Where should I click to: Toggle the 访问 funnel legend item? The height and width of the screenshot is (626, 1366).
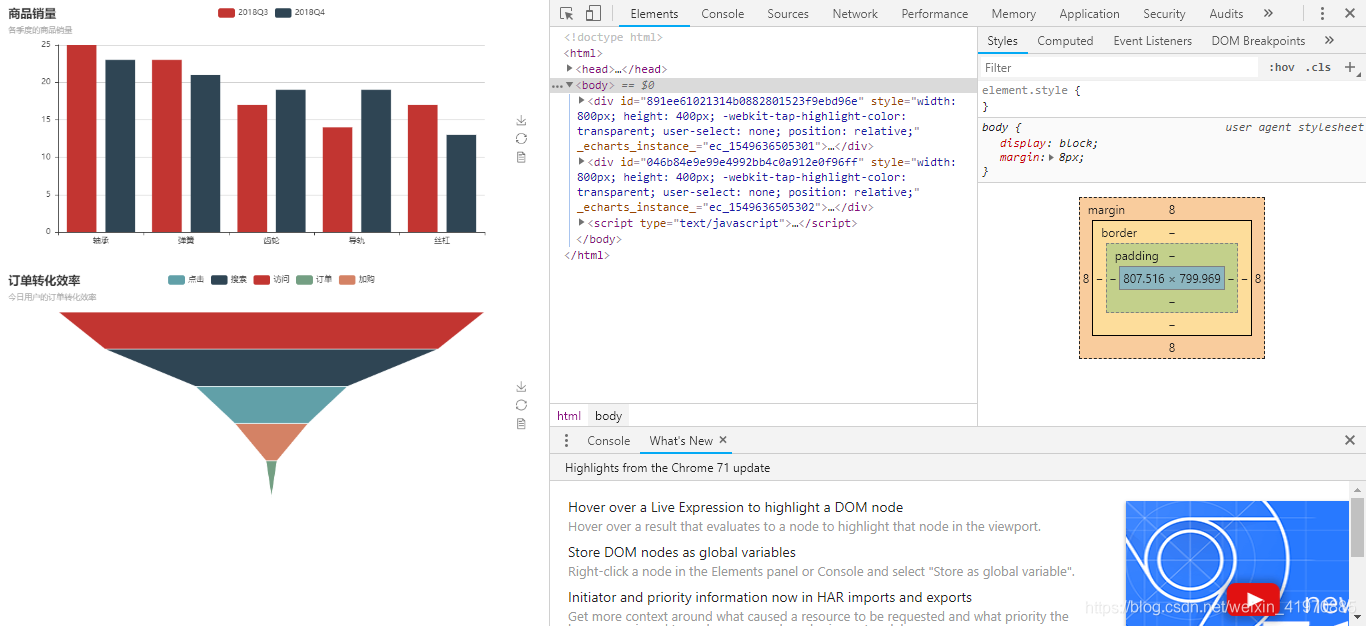[x=272, y=279]
